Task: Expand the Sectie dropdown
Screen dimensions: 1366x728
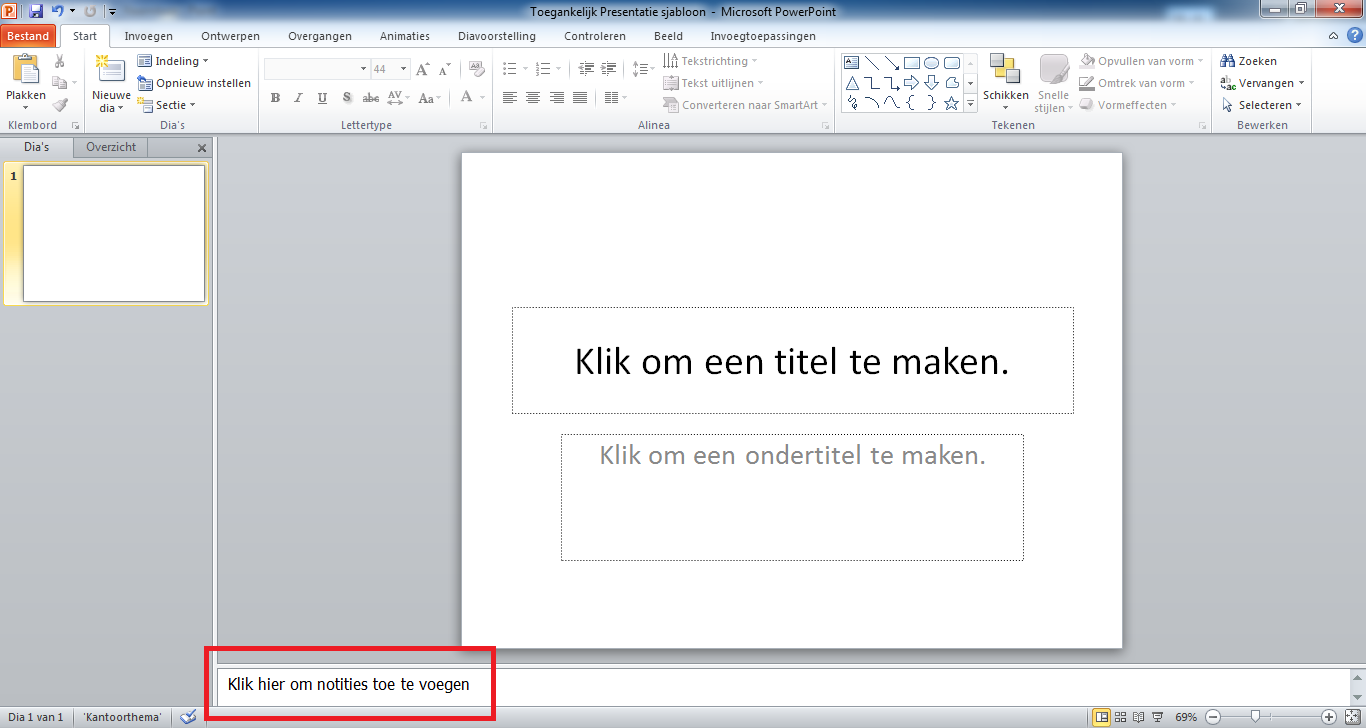Action: pyautogui.click(x=166, y=105)
